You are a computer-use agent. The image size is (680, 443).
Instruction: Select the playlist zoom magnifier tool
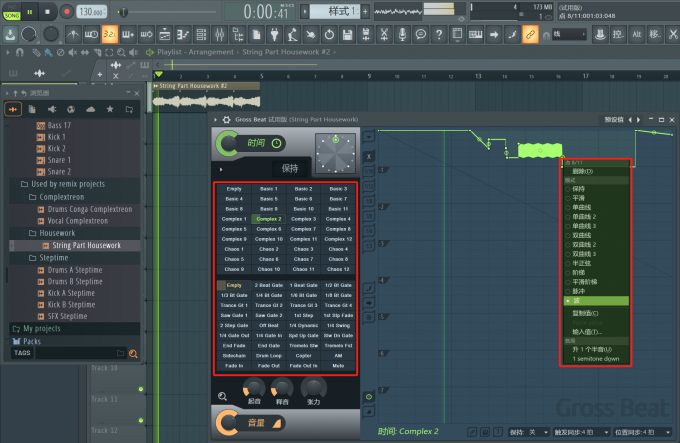click(x=121, y=52)
